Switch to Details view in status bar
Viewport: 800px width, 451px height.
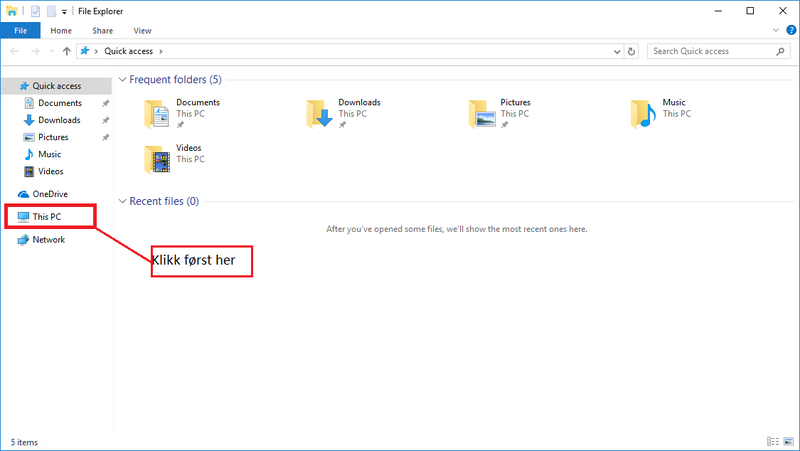click(773, 441)
